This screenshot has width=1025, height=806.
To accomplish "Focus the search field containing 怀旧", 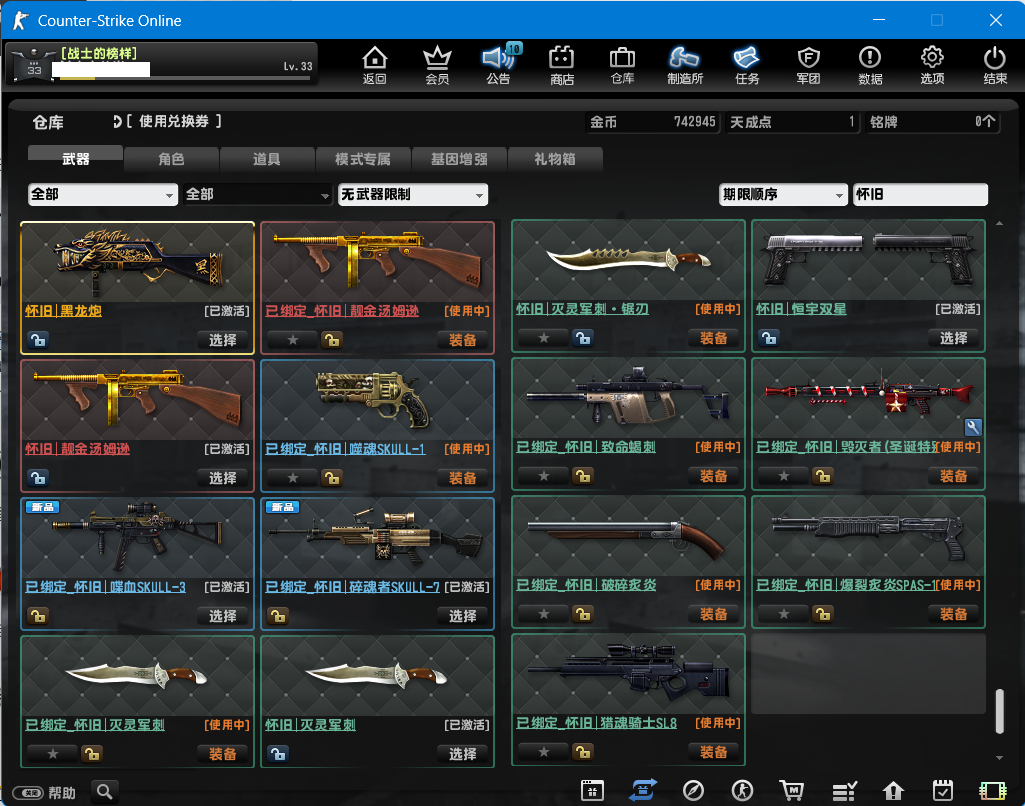I will (920, 194).
